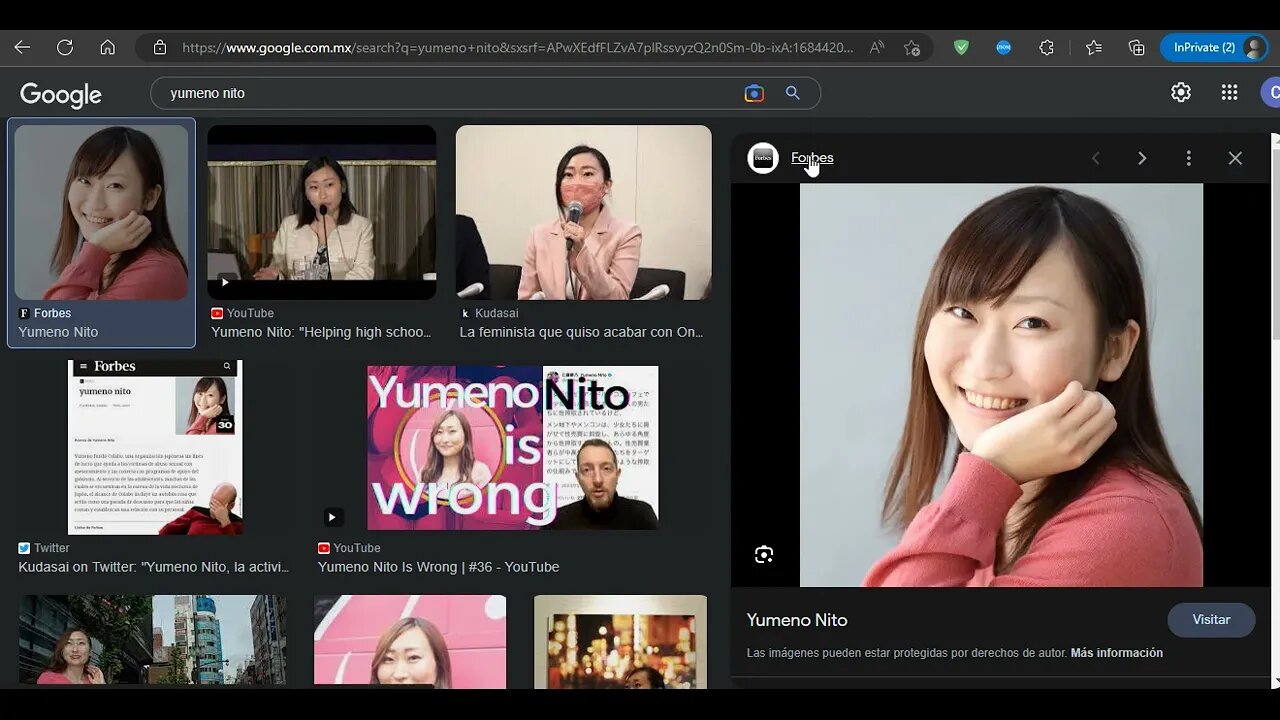This screenshot has width=1280, height=720.
Task: Open the blue Zoom extension icon
Action: (x=1004, y=47)
